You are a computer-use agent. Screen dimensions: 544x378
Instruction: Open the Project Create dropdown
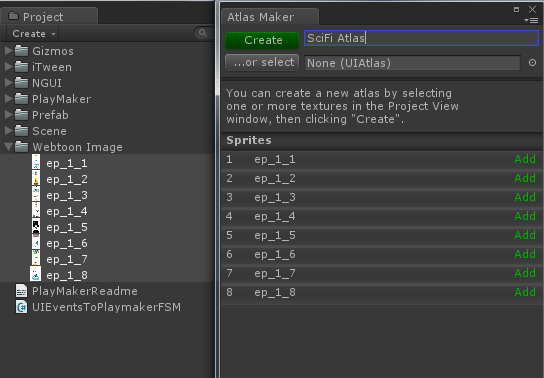point(34,34)
